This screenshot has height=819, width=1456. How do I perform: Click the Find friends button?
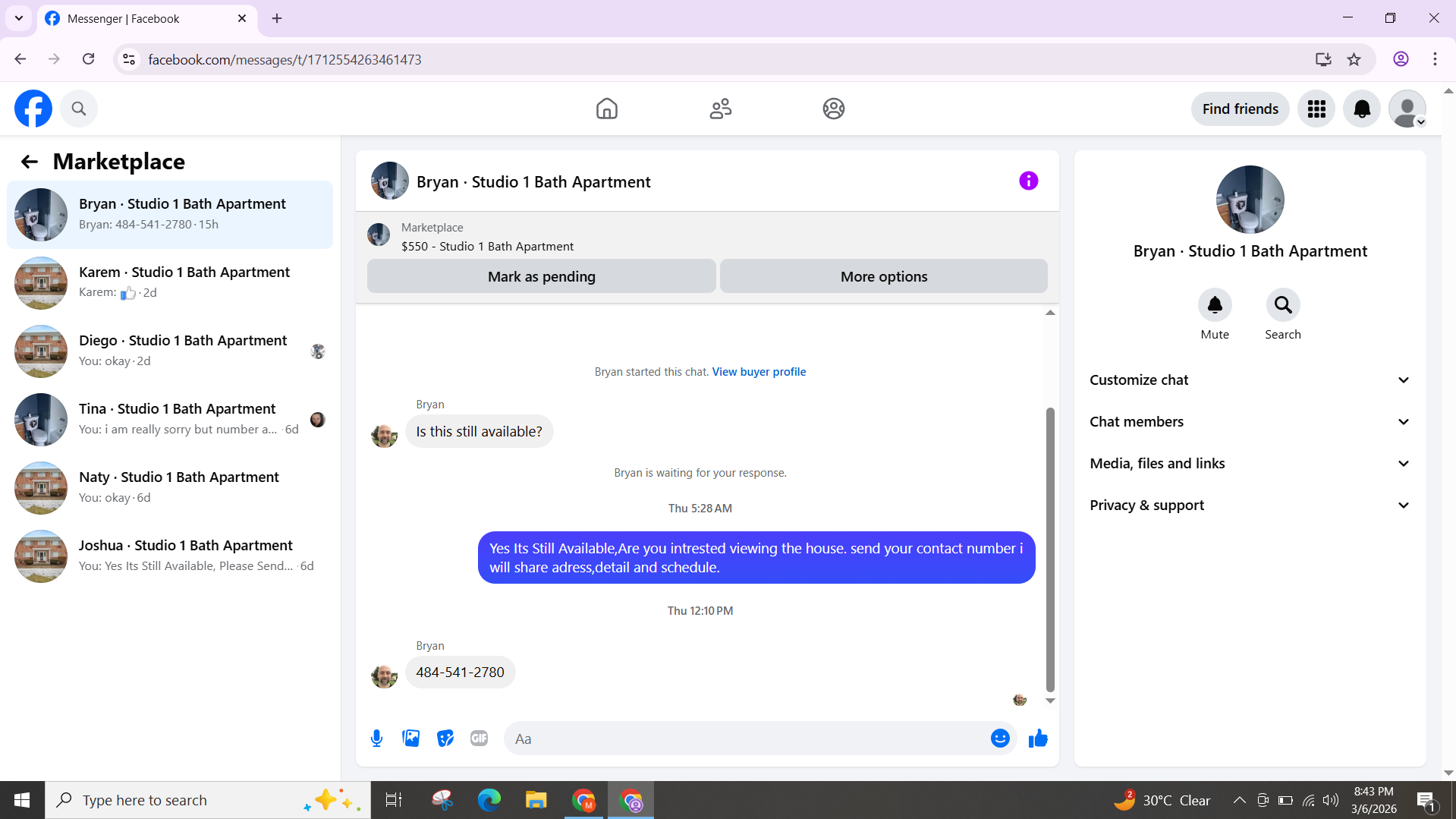(x=1240, y=109)
